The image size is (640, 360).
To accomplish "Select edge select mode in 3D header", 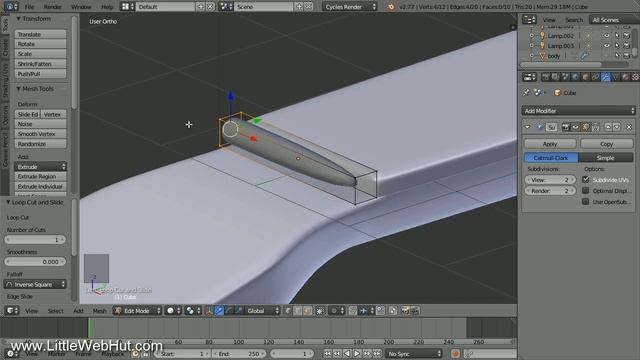I will click(x=298, y=311).
